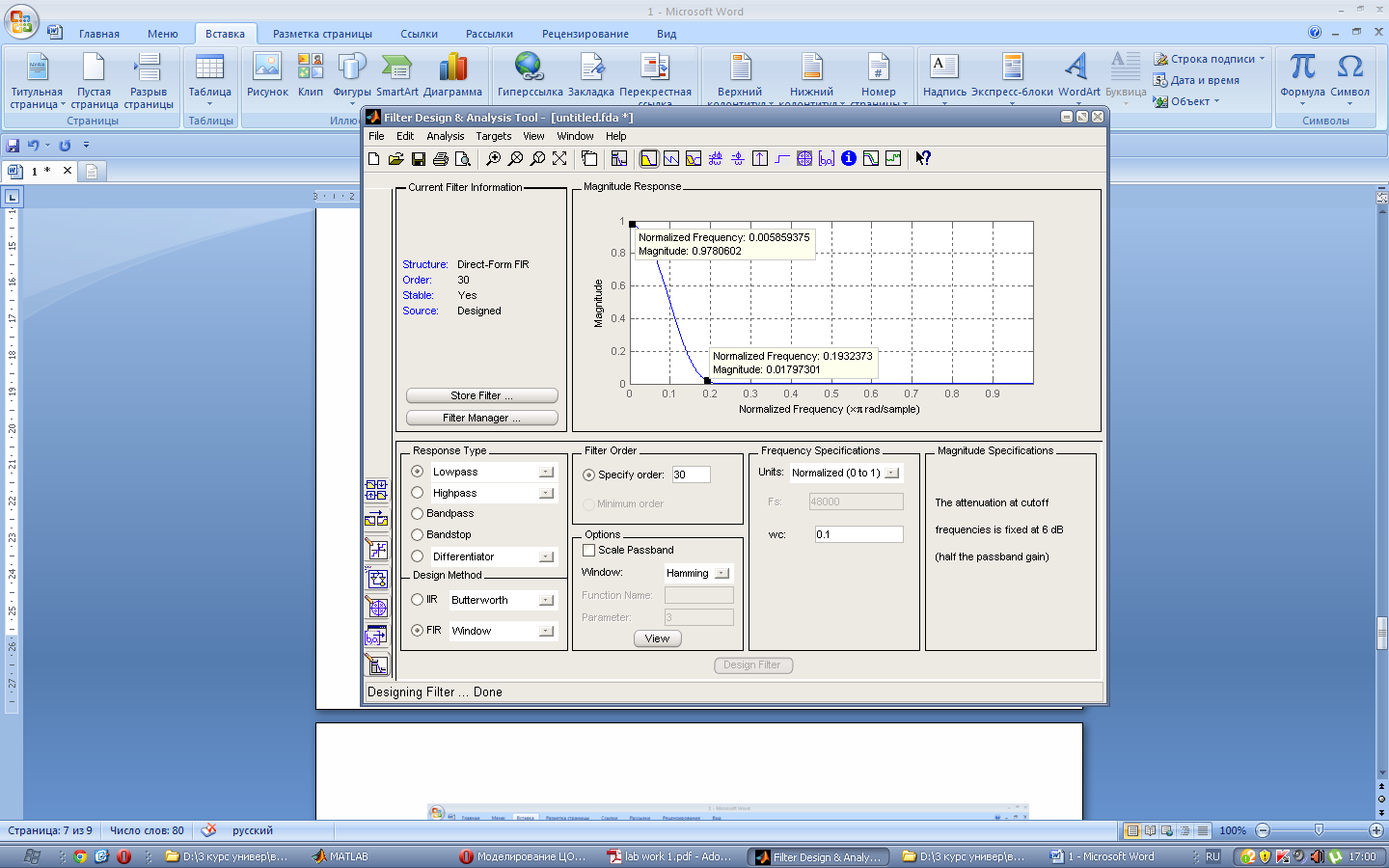1389x868 pixels.
Task: Switch to Word's Главная ribbon tab
Action: (x=99, y=34)
